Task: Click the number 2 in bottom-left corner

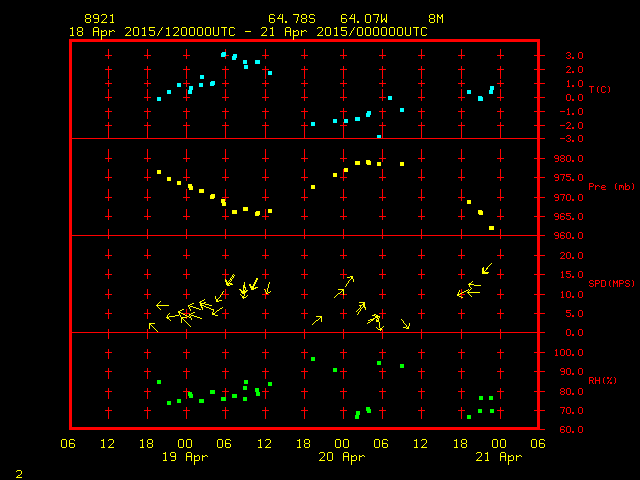Action: tap(18, 472)
